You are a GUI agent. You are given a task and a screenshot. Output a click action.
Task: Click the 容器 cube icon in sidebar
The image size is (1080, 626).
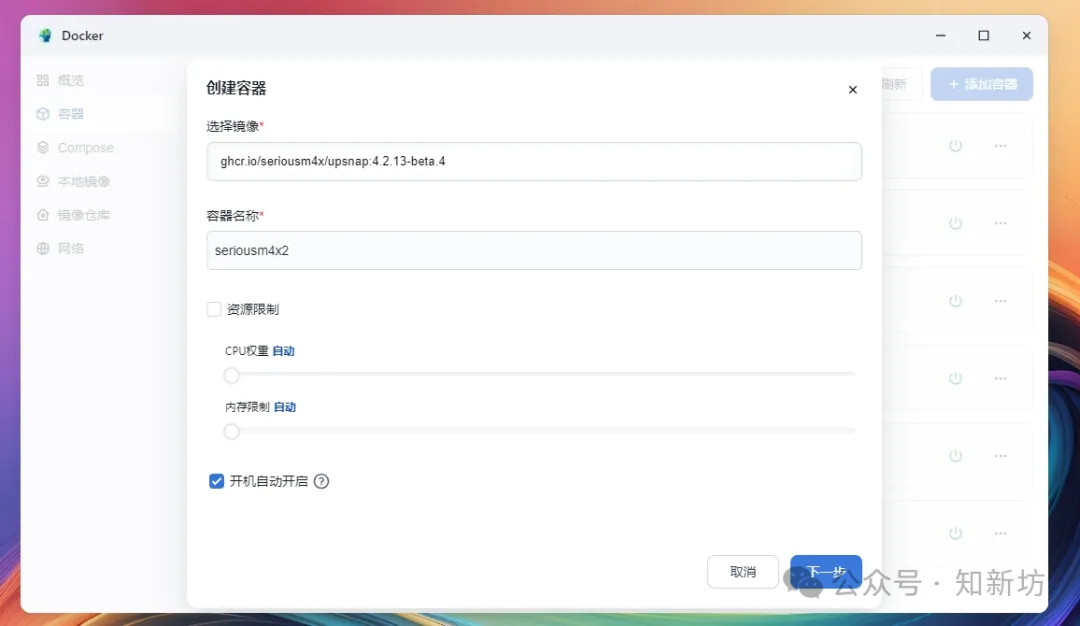[x=43, y=114]
